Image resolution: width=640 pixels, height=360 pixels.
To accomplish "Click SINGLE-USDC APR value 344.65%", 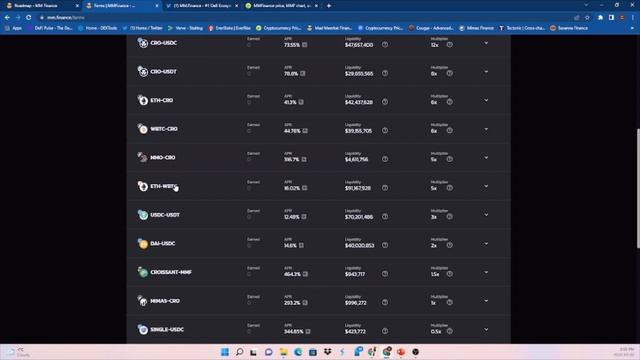I will [293, 331].
